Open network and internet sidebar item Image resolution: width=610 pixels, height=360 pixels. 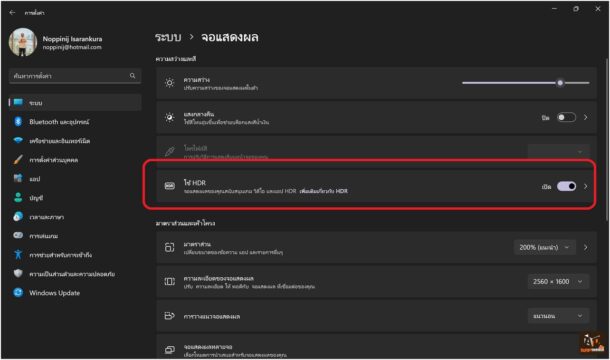75,140
